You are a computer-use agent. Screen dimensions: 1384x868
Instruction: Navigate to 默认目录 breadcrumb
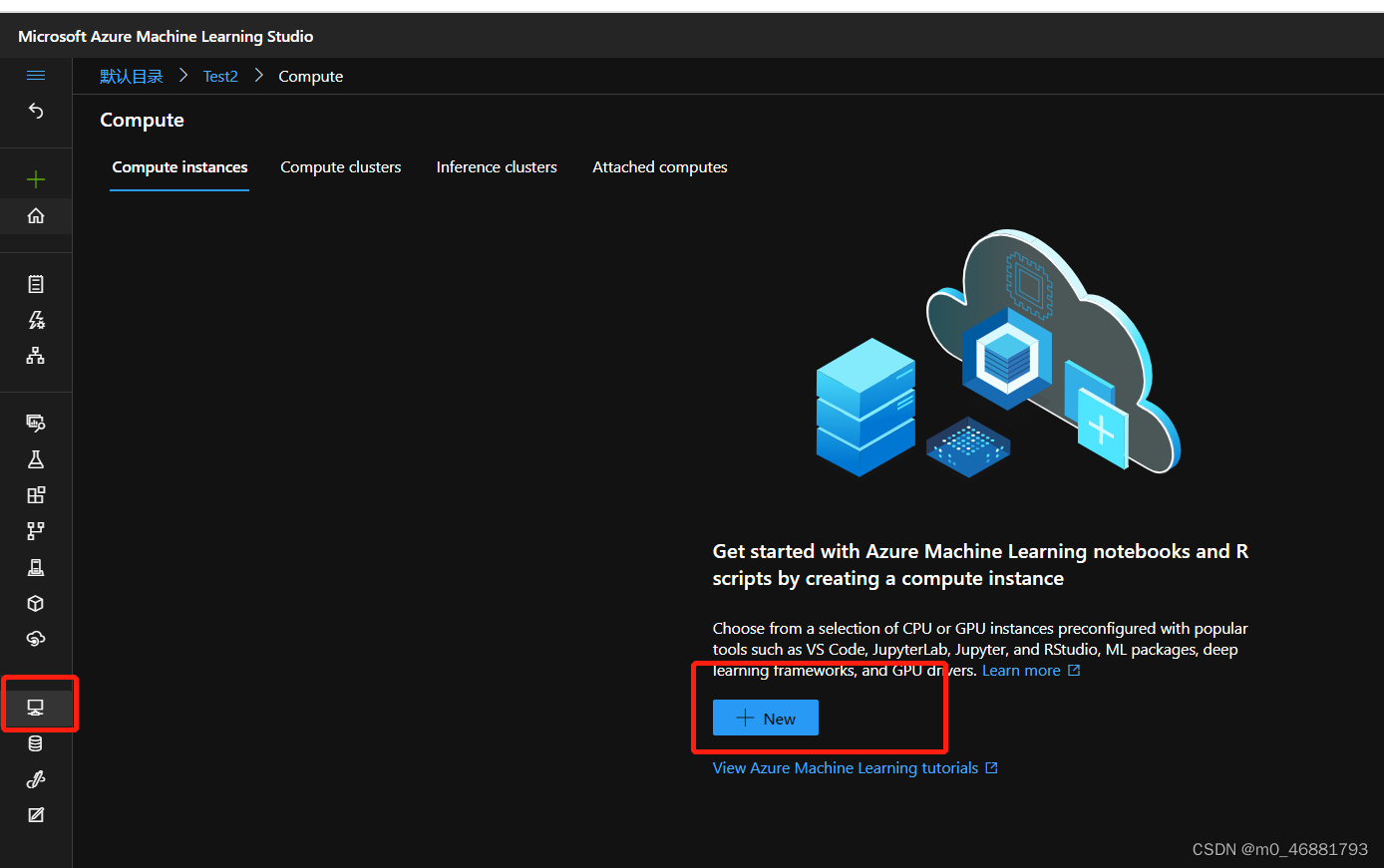tap(132, 77)
